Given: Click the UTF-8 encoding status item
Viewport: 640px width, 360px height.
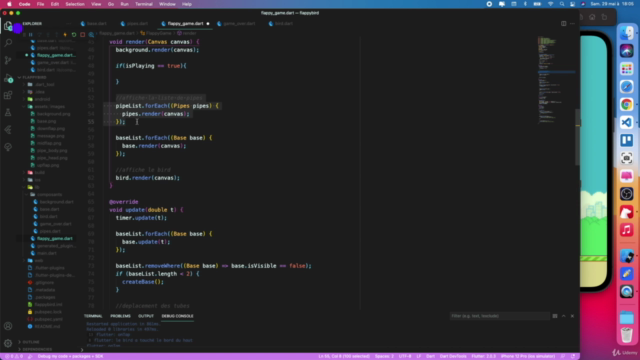Looking at the screenshot, I should coord(405,356).
